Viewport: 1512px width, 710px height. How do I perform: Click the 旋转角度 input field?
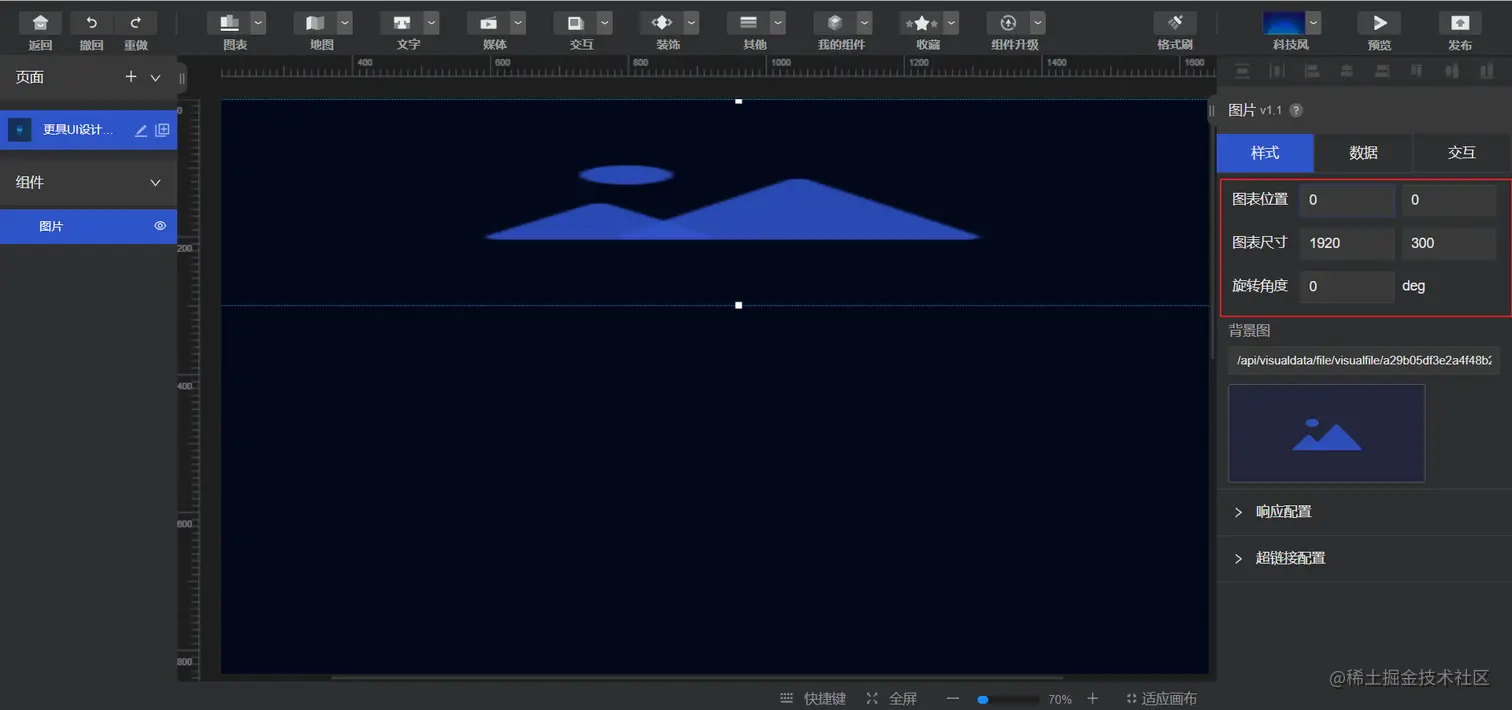(x=1347, y=286)
